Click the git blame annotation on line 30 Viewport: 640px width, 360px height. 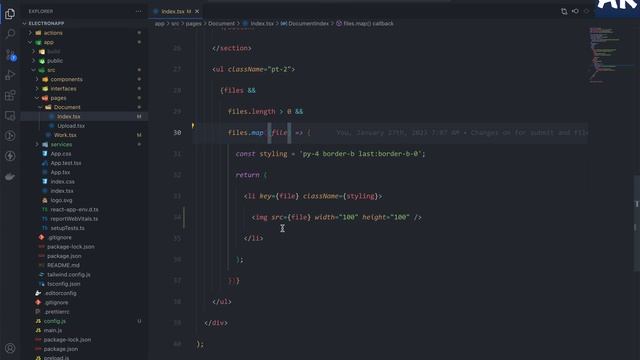pos(462,133)
